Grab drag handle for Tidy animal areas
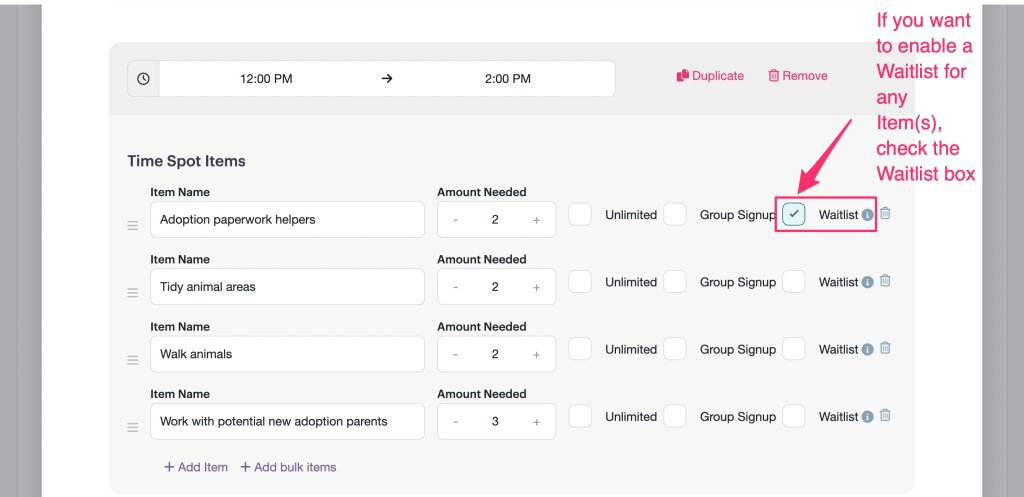The width and height of the screenshot is (1024, 497). 133,293
